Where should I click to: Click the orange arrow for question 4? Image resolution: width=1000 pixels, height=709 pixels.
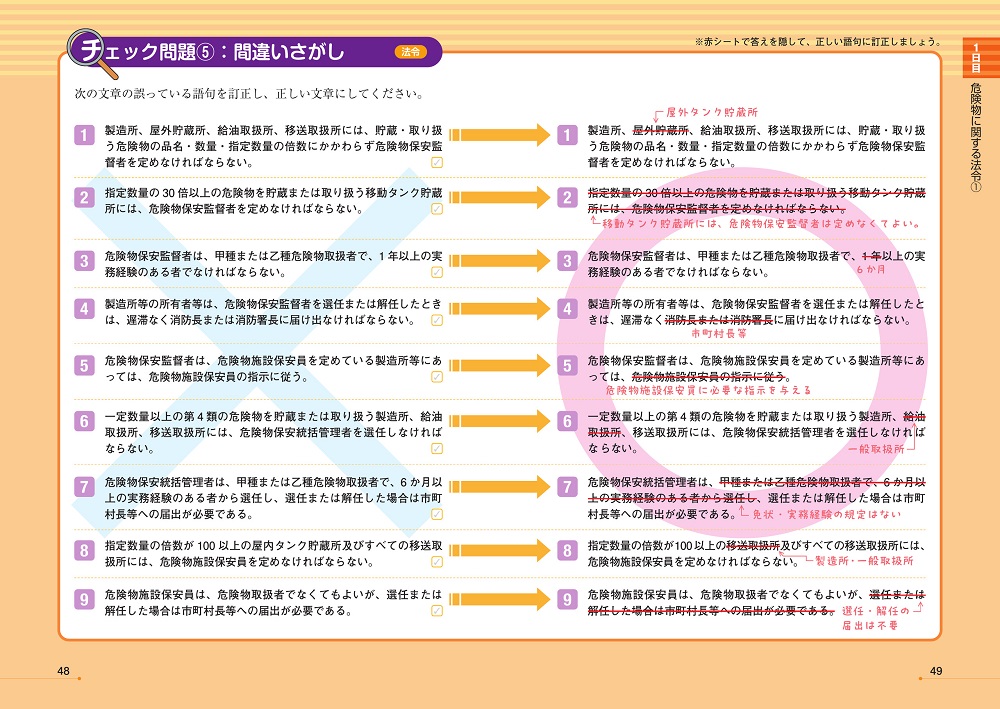coord(499,309)
